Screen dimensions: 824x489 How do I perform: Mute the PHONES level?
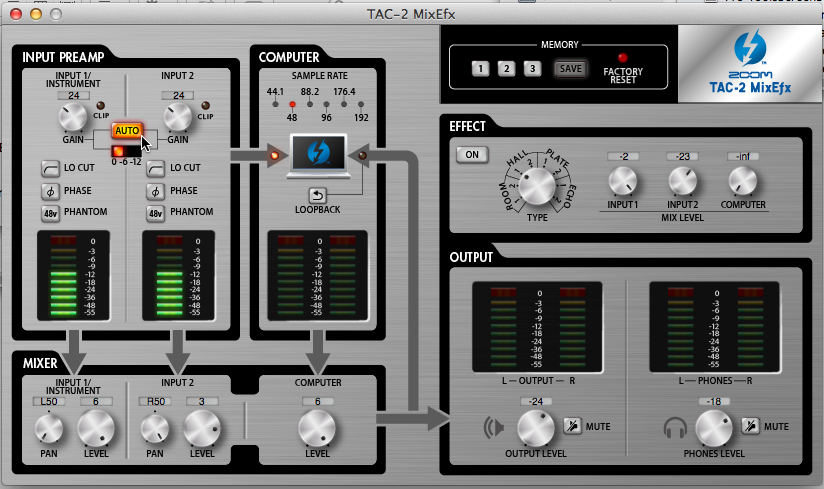point(750,425)
